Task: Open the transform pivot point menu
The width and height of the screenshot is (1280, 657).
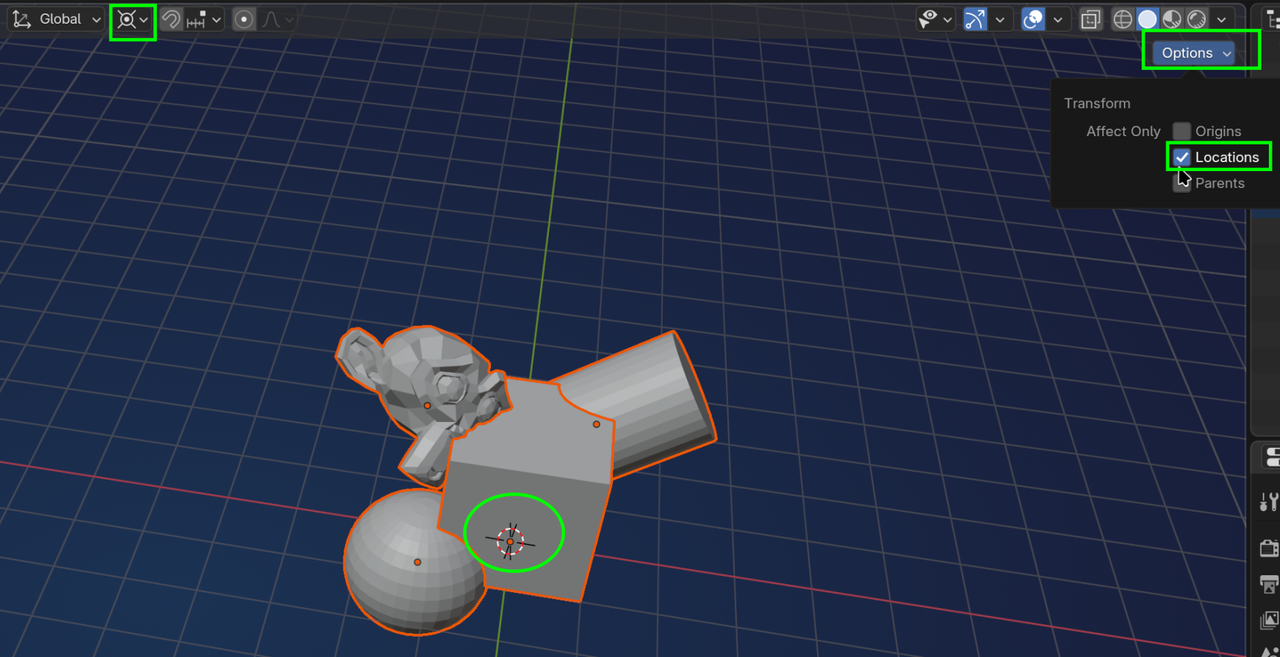Action: [x=133, y=19]
